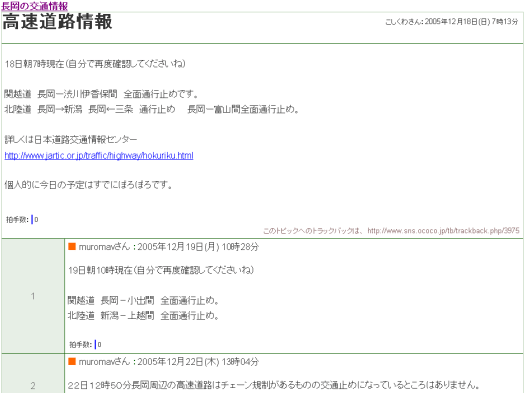Click the 高速道路情報 heading

point(57,22)
